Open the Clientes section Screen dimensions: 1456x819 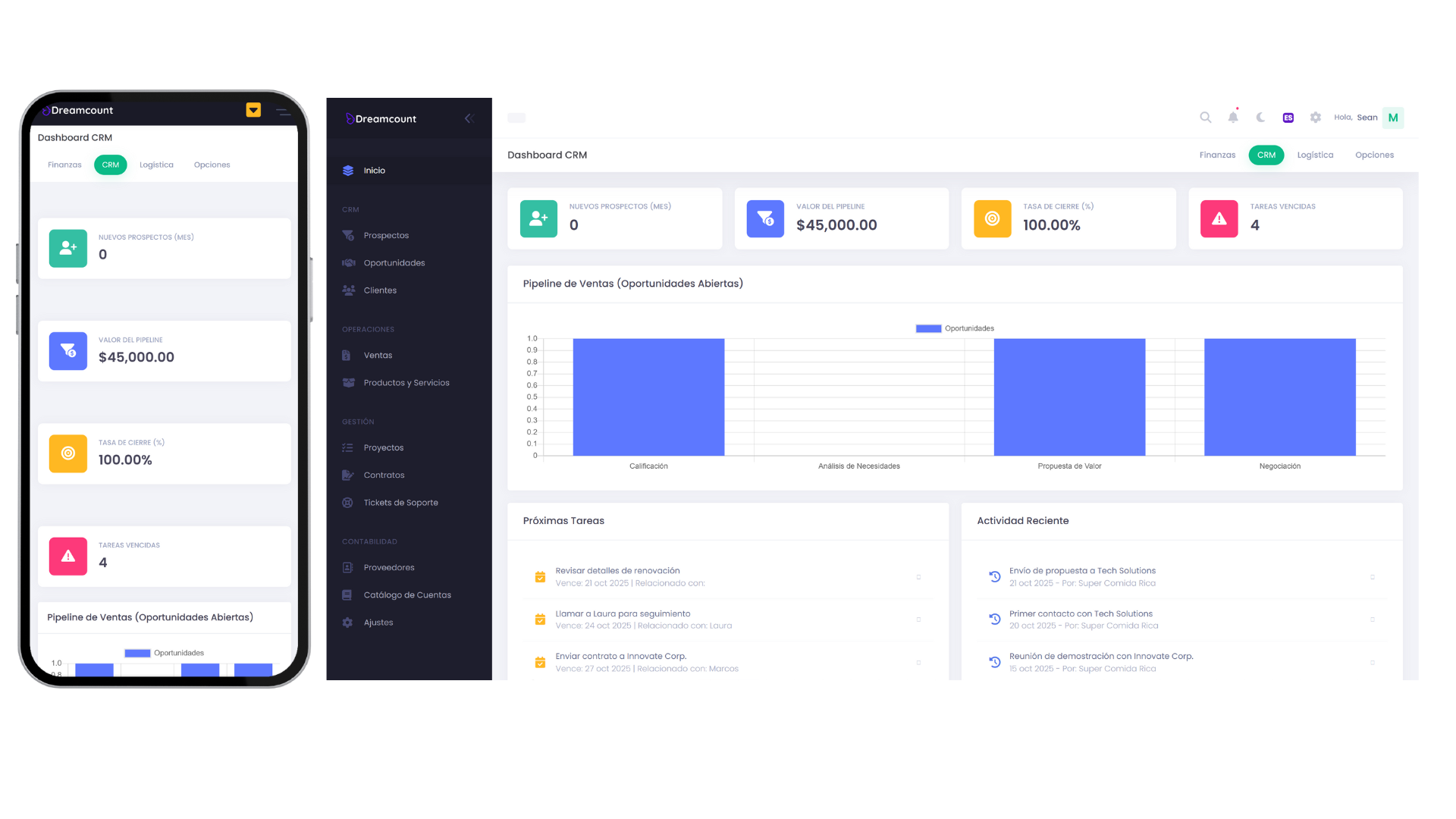(379, 290)
